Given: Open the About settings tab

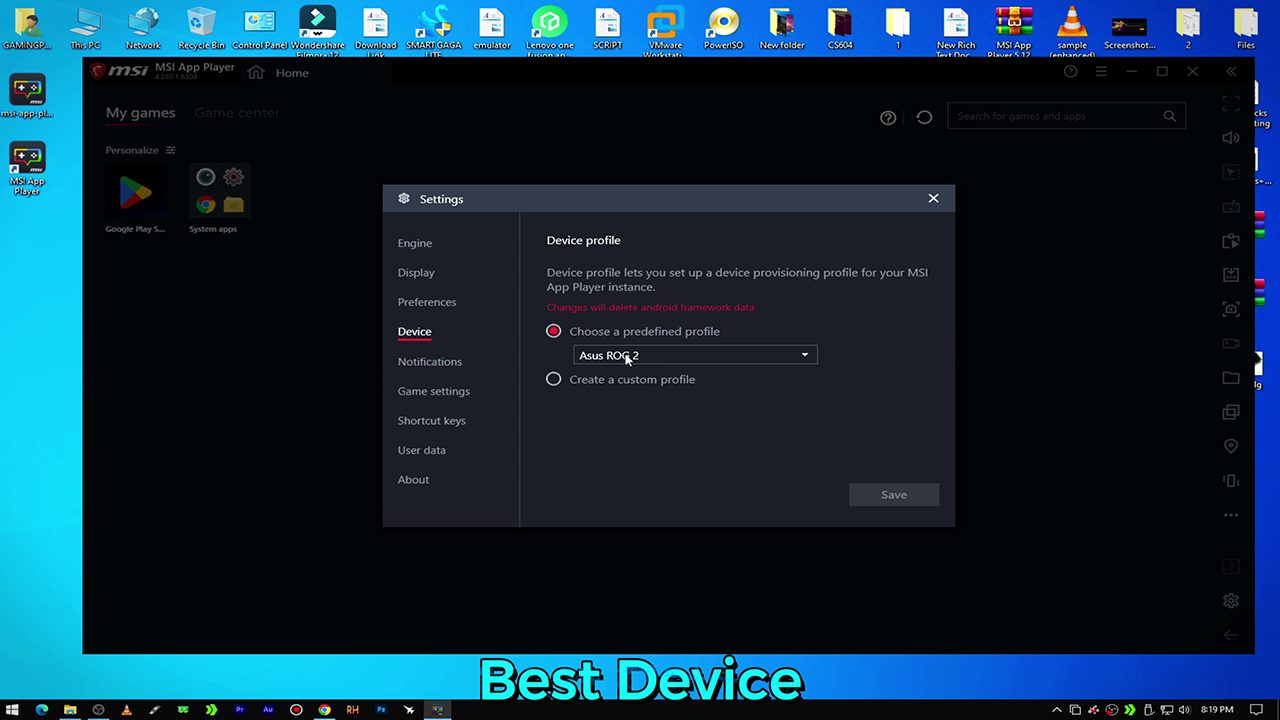Looking at the screenshot, I should coord(413,479).
